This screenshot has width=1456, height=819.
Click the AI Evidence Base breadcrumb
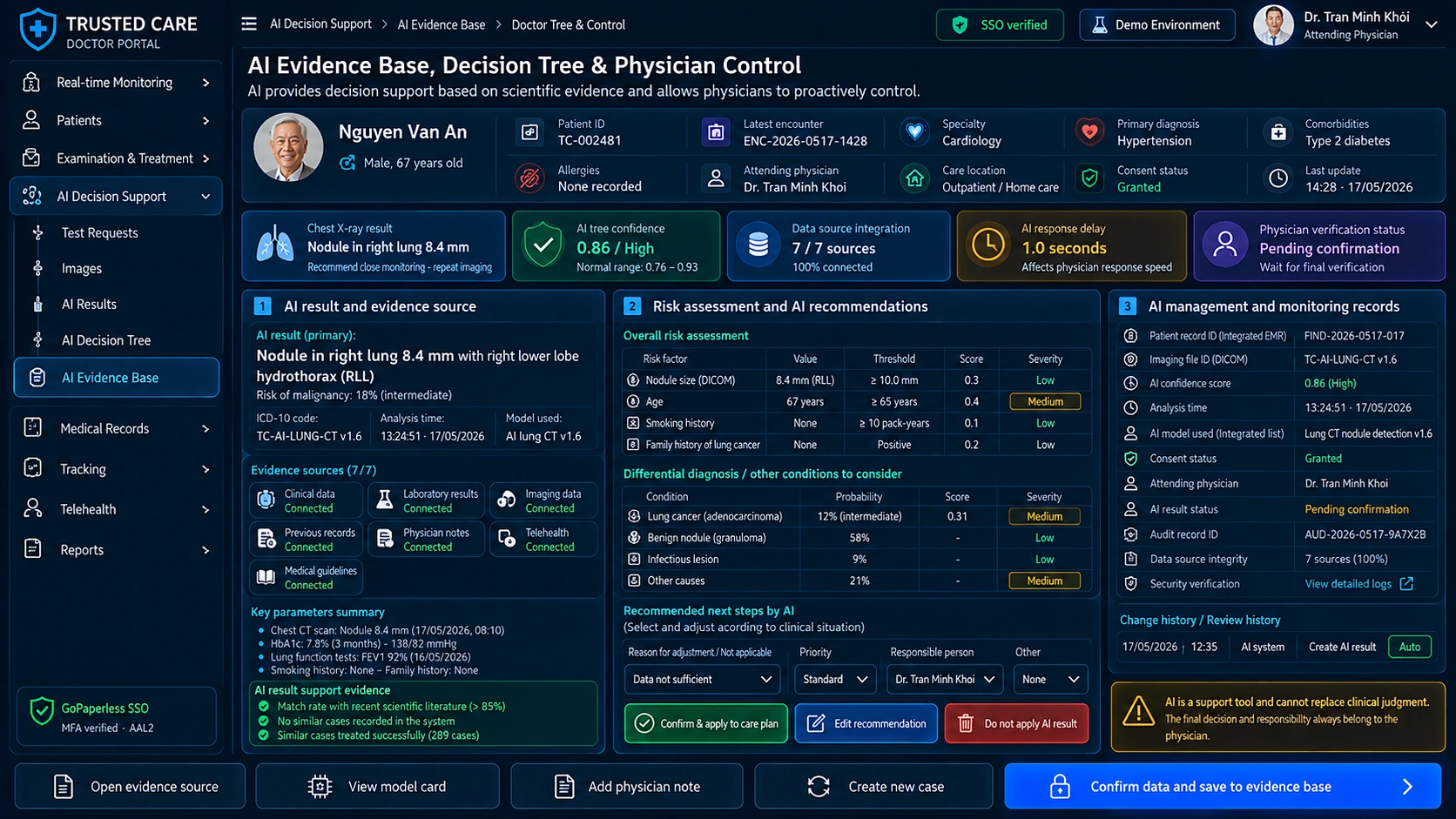(442, 25)
